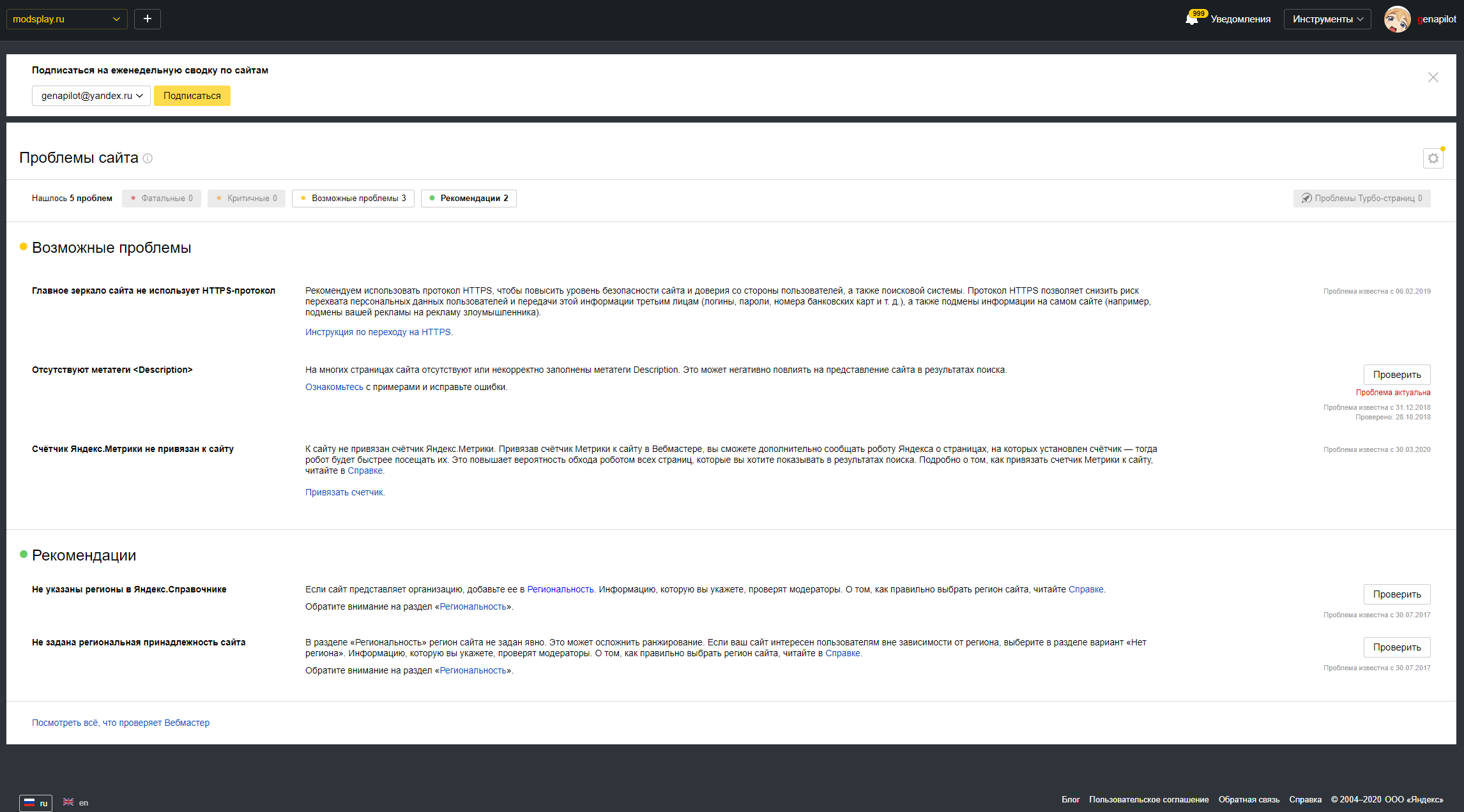Click the Фатальные 0 filter tab
Viewport: 1464px width, 812px height.
point(162,199)
